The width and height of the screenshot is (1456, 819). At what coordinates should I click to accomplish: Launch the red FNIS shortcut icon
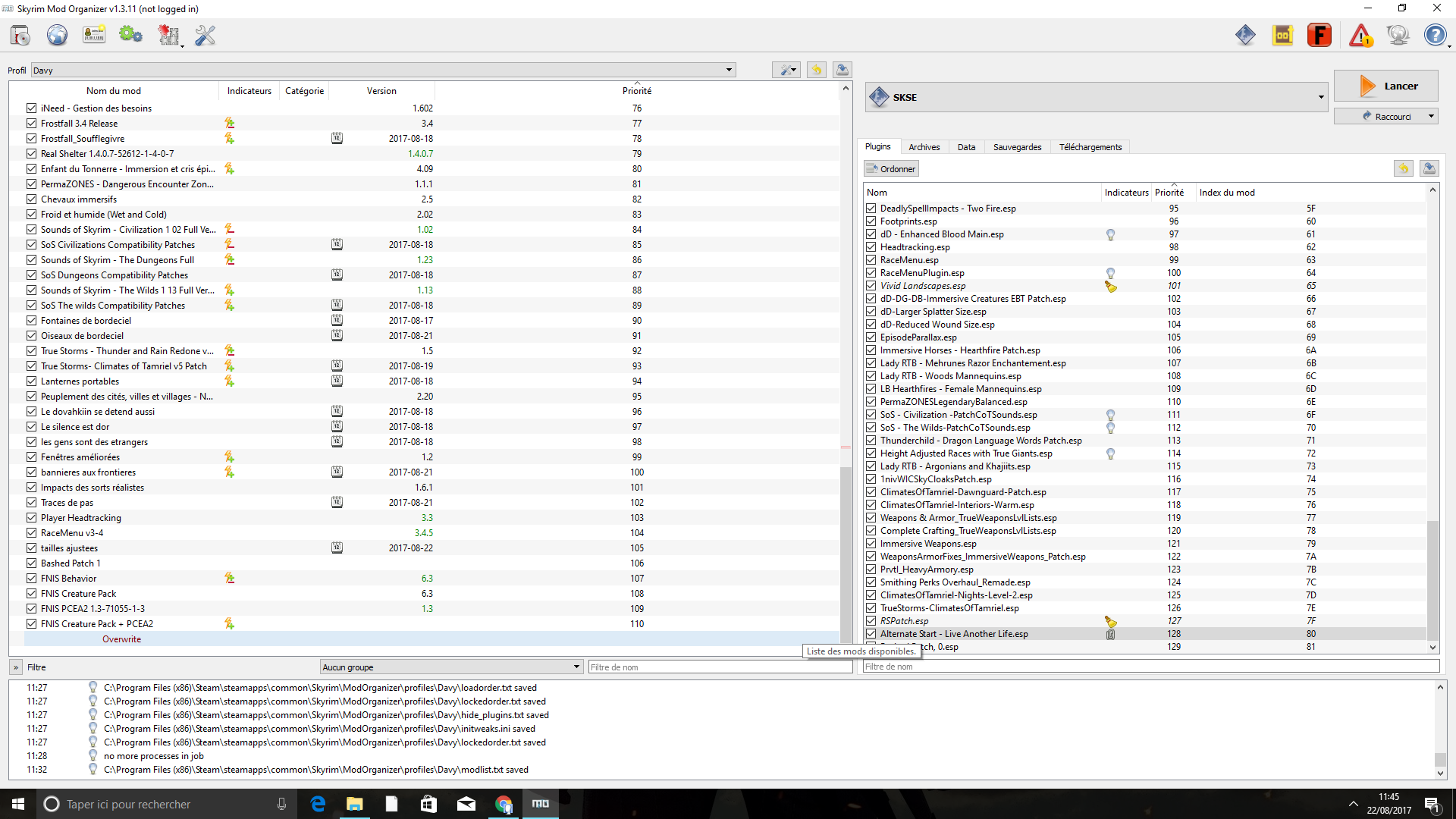tap(1319, 35)
